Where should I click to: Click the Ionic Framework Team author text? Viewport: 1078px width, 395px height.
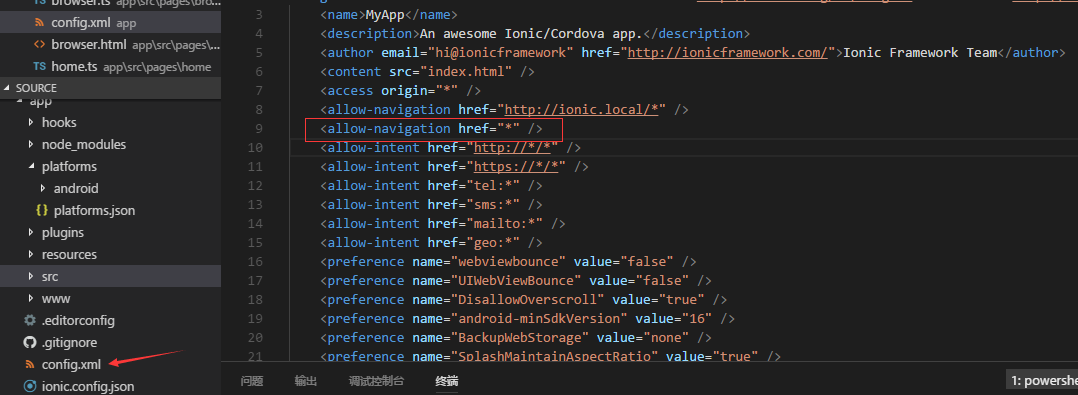coord(920,53)
